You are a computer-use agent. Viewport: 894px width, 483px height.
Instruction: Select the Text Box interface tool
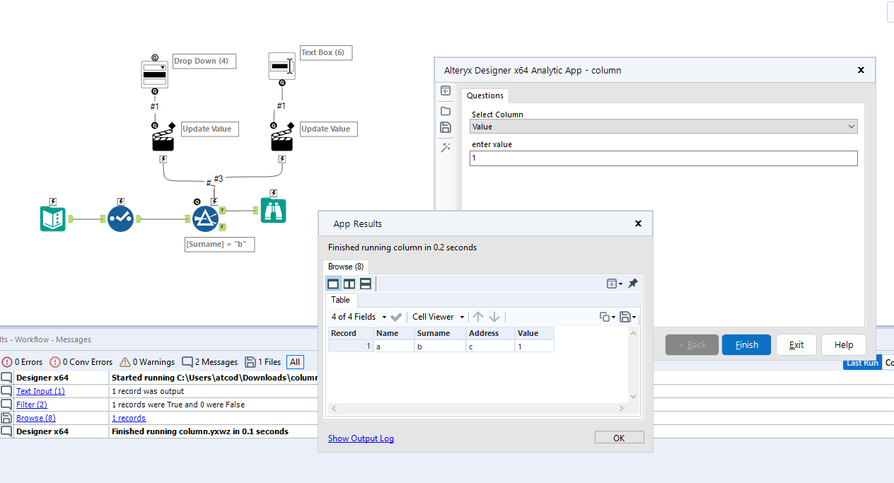[x=282, y=66]
